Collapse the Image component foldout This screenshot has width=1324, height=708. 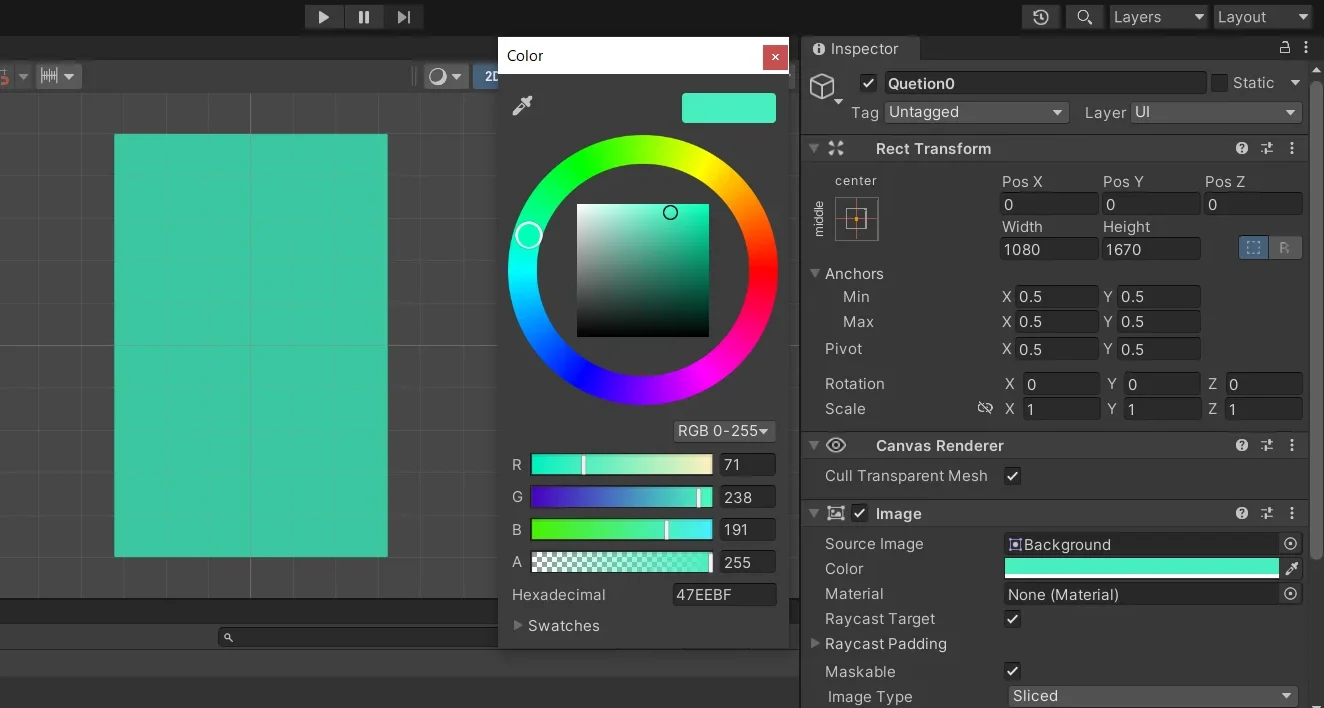pos(814,513)
